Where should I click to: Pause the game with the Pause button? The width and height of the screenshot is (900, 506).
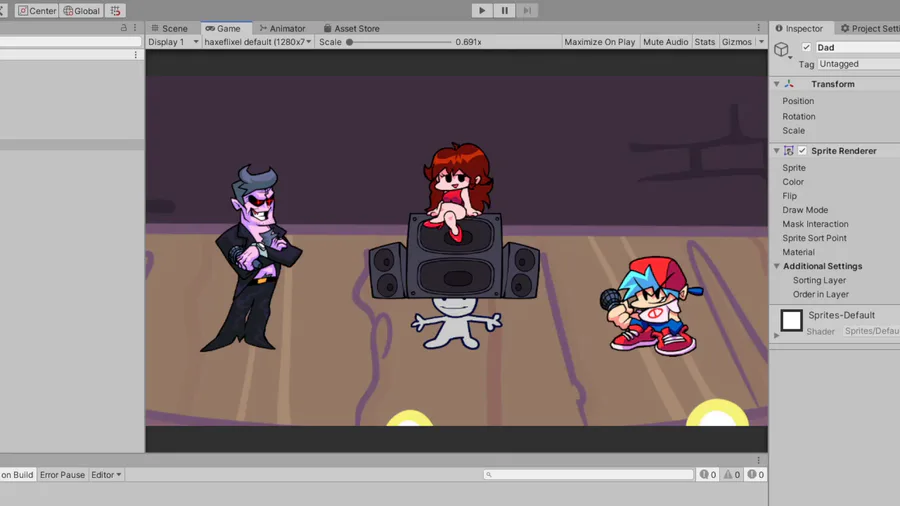point(505,10)
